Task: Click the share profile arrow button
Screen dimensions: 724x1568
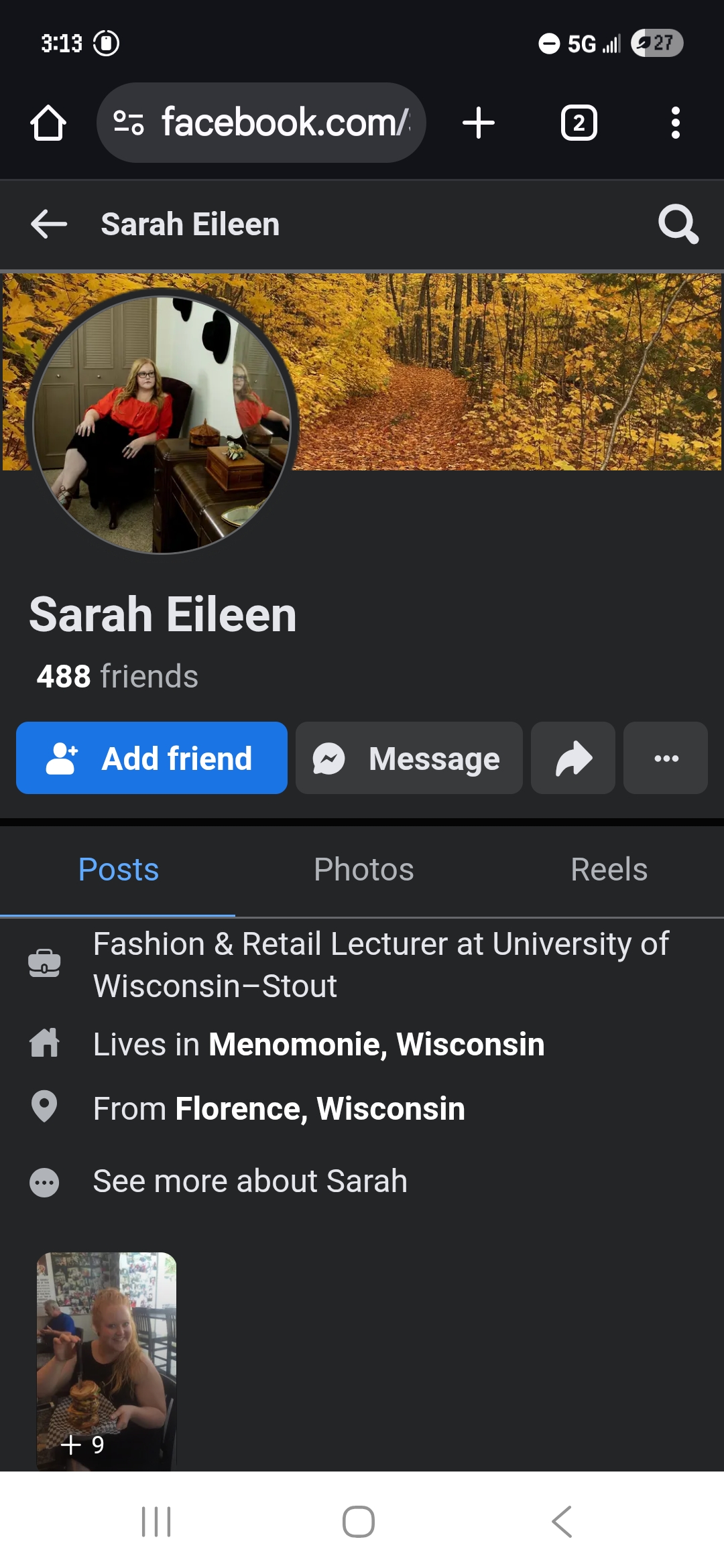Action: (573, 758)
